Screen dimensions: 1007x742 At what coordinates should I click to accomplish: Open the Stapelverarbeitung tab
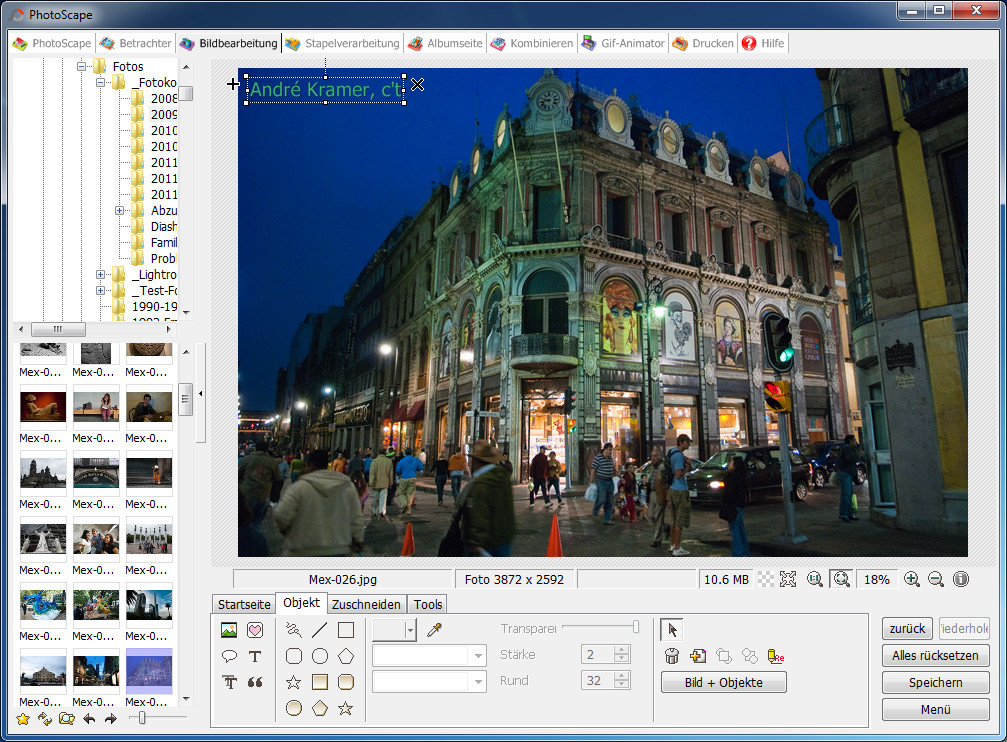(x=342, y=43)
